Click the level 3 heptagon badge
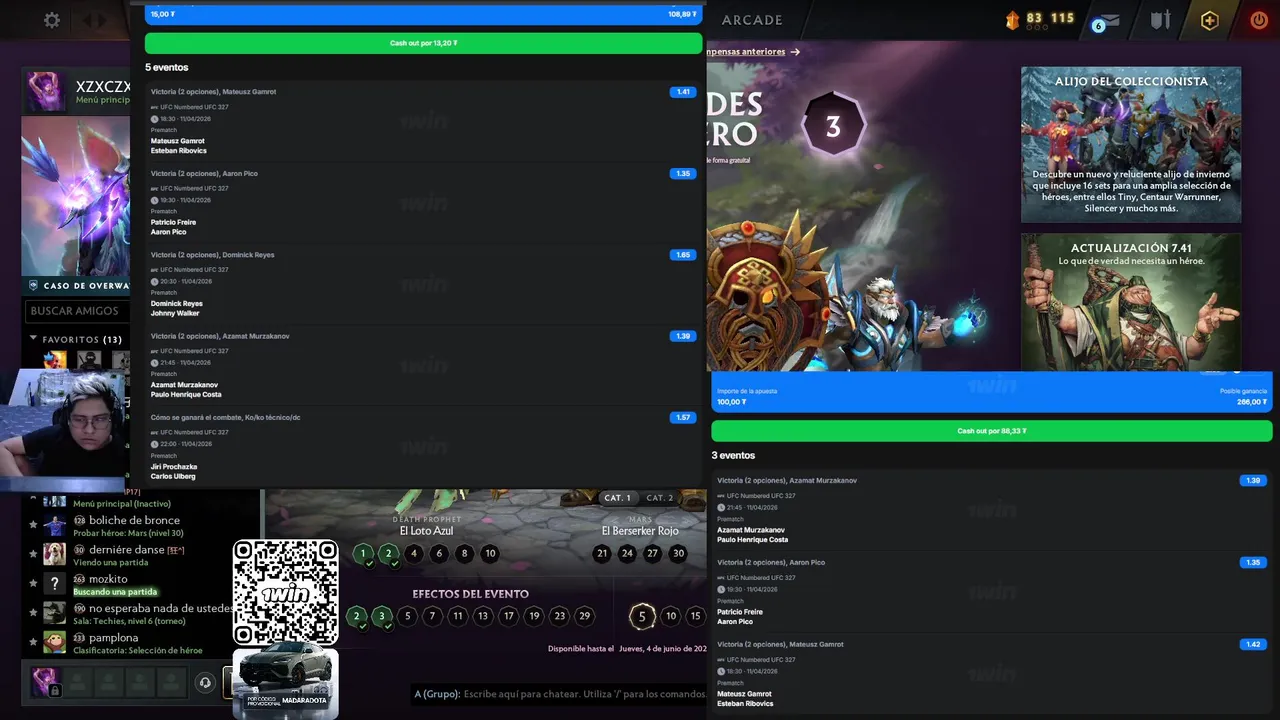The height and width of the screenshot is (720, 1280). pyautogui.click(x=833, y=126)
